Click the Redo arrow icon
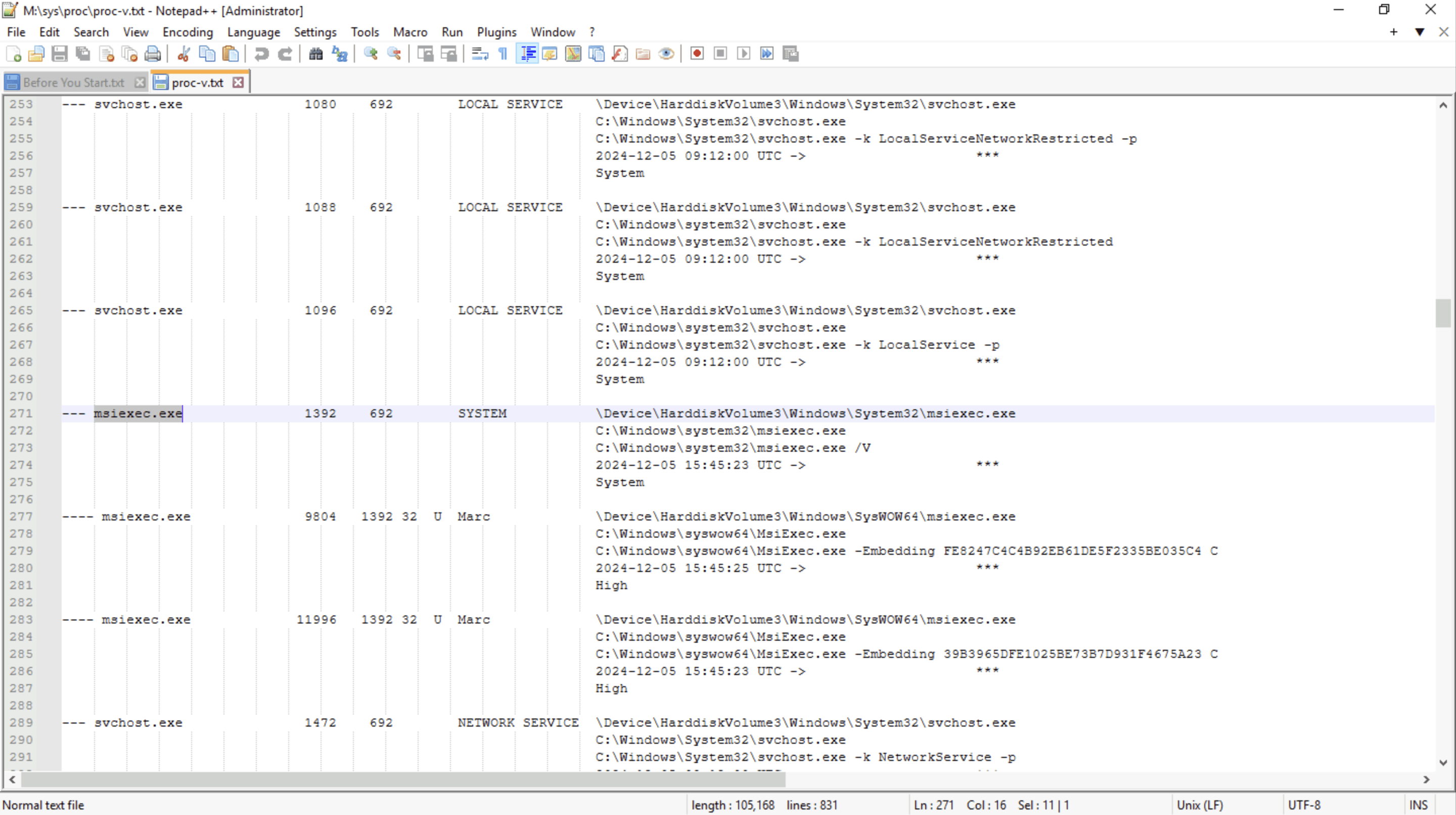This screenshot has height=815, width=1456. click(285, 54)
